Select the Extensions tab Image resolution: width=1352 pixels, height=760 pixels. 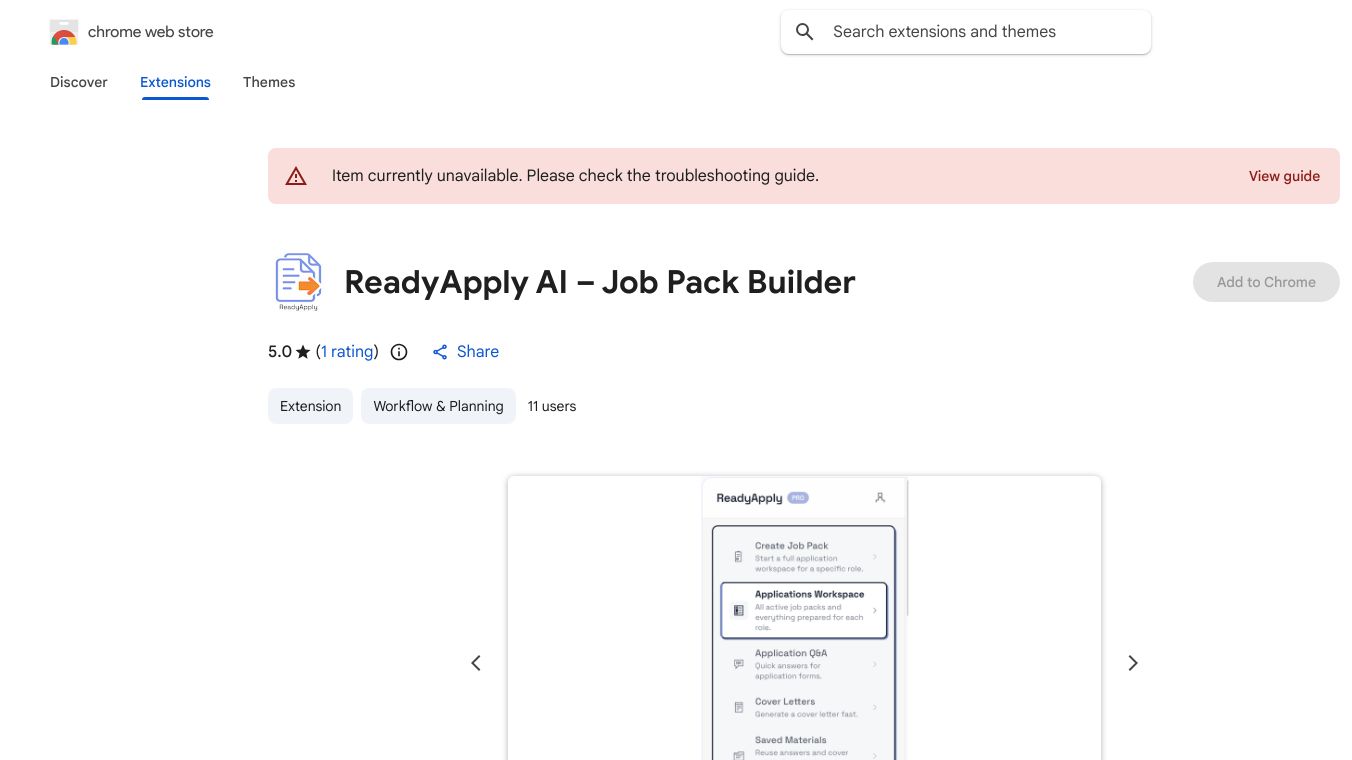tap(175, 82)
